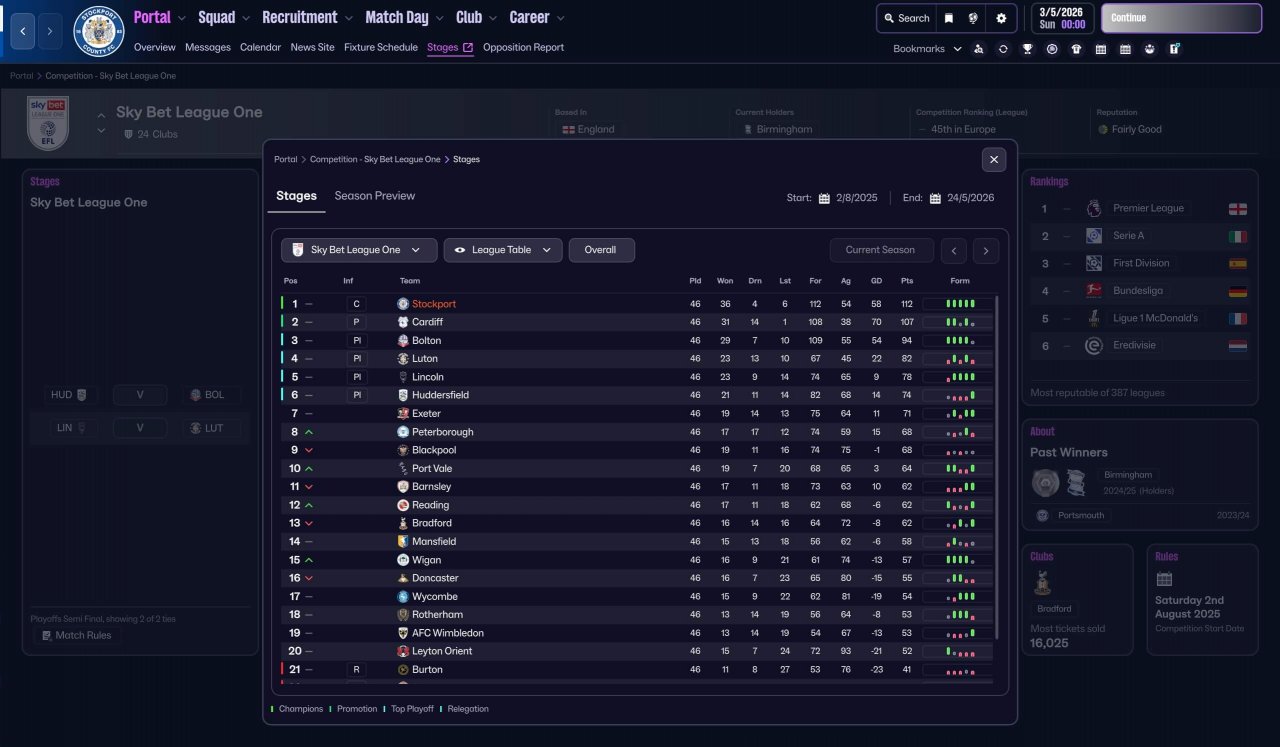The height and width of the screenshot is (747, 1280).
Task: Click the shirt icon in the shortcuts row
Action: click(1076, 49)
